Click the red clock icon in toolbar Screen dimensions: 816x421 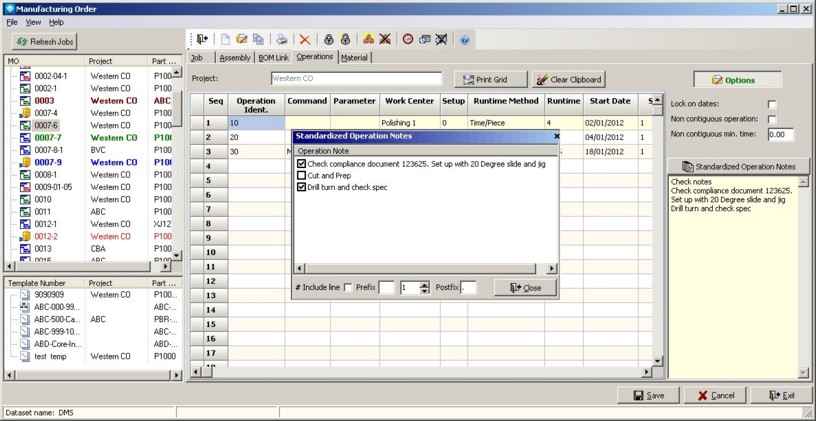click(407, 39)
